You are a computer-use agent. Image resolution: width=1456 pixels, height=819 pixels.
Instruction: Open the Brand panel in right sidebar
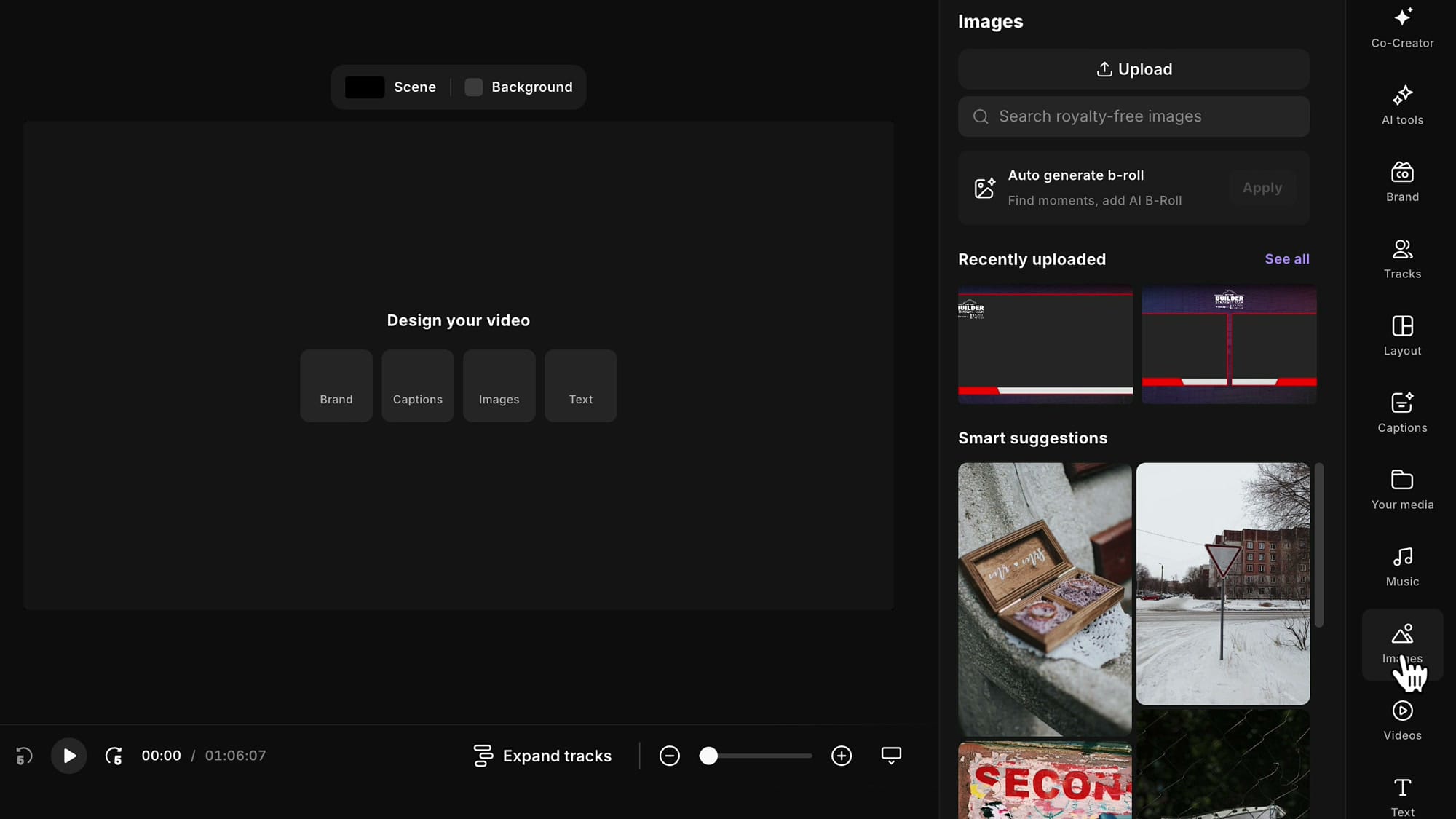[x=1401, y=182]
